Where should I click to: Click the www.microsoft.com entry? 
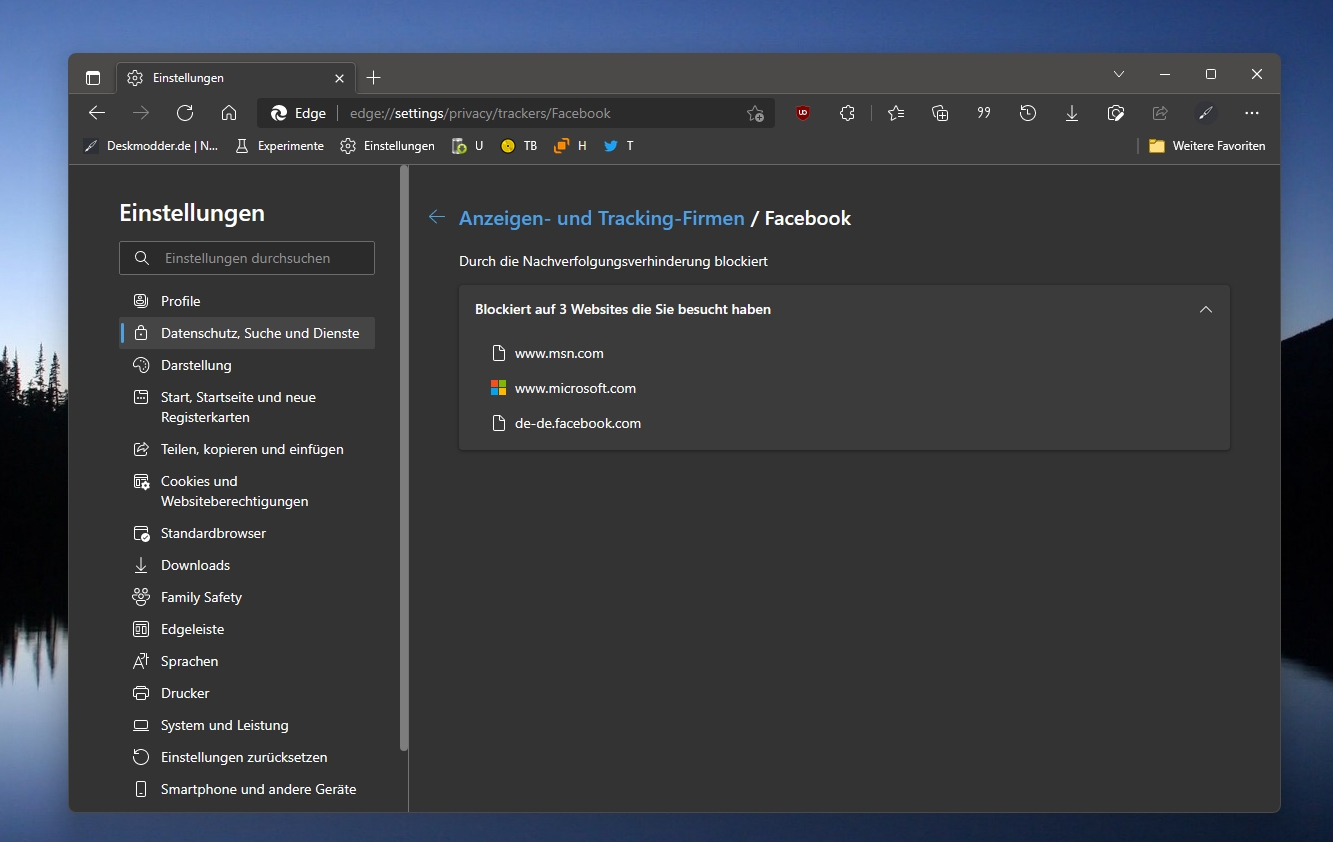(x=575, y=388)
